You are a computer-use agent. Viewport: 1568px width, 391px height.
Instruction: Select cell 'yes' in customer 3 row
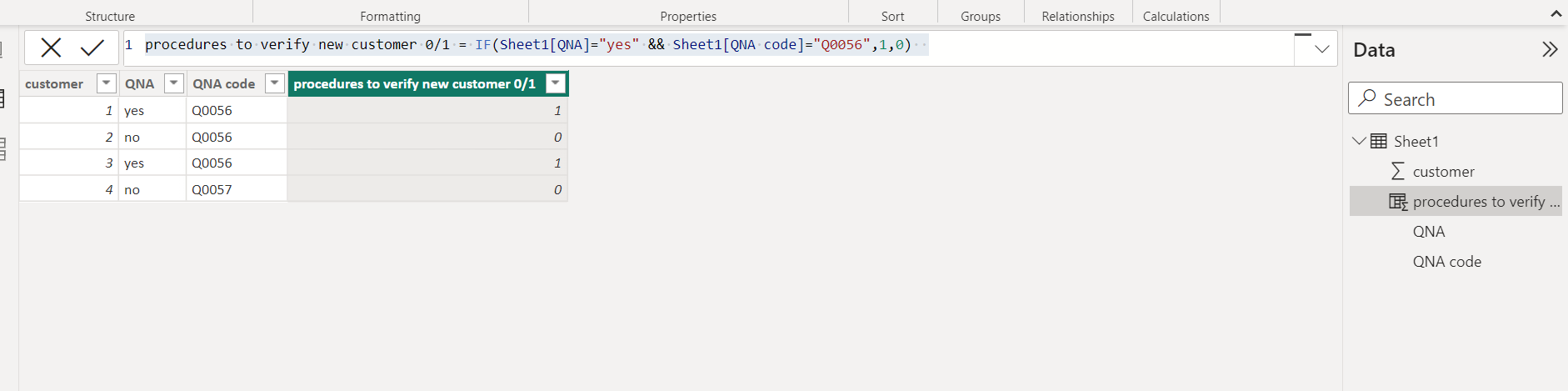tap(152, 163)
